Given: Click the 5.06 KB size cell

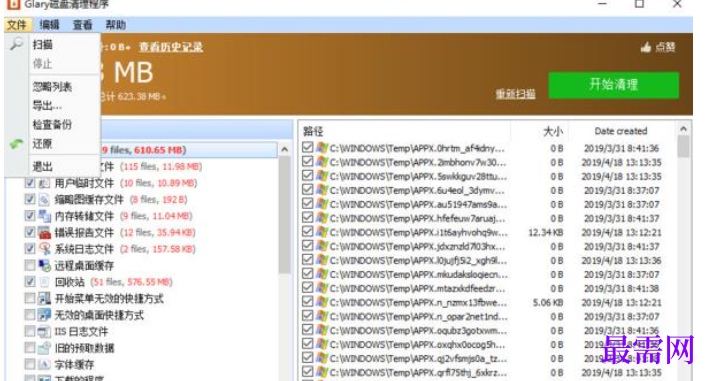Looking at the screenshot, I should 548,302.
